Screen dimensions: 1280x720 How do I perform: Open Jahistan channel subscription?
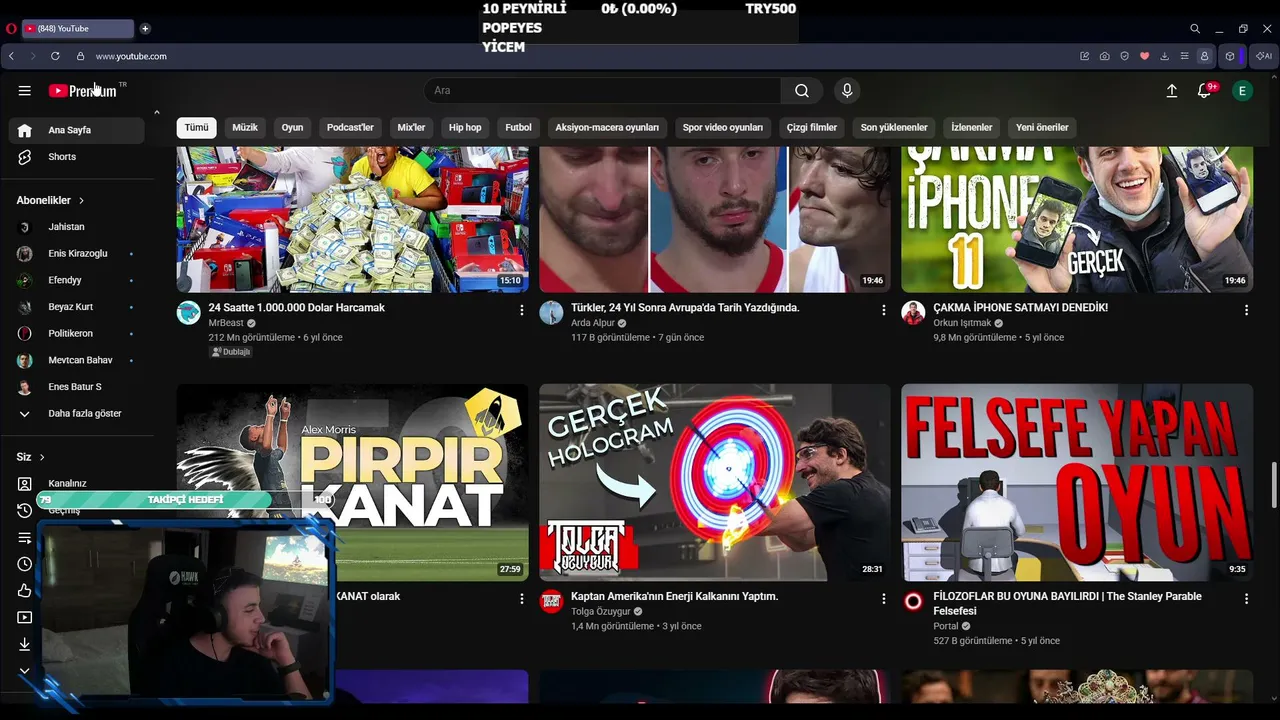pyautogui.click(x=76, y=227)
